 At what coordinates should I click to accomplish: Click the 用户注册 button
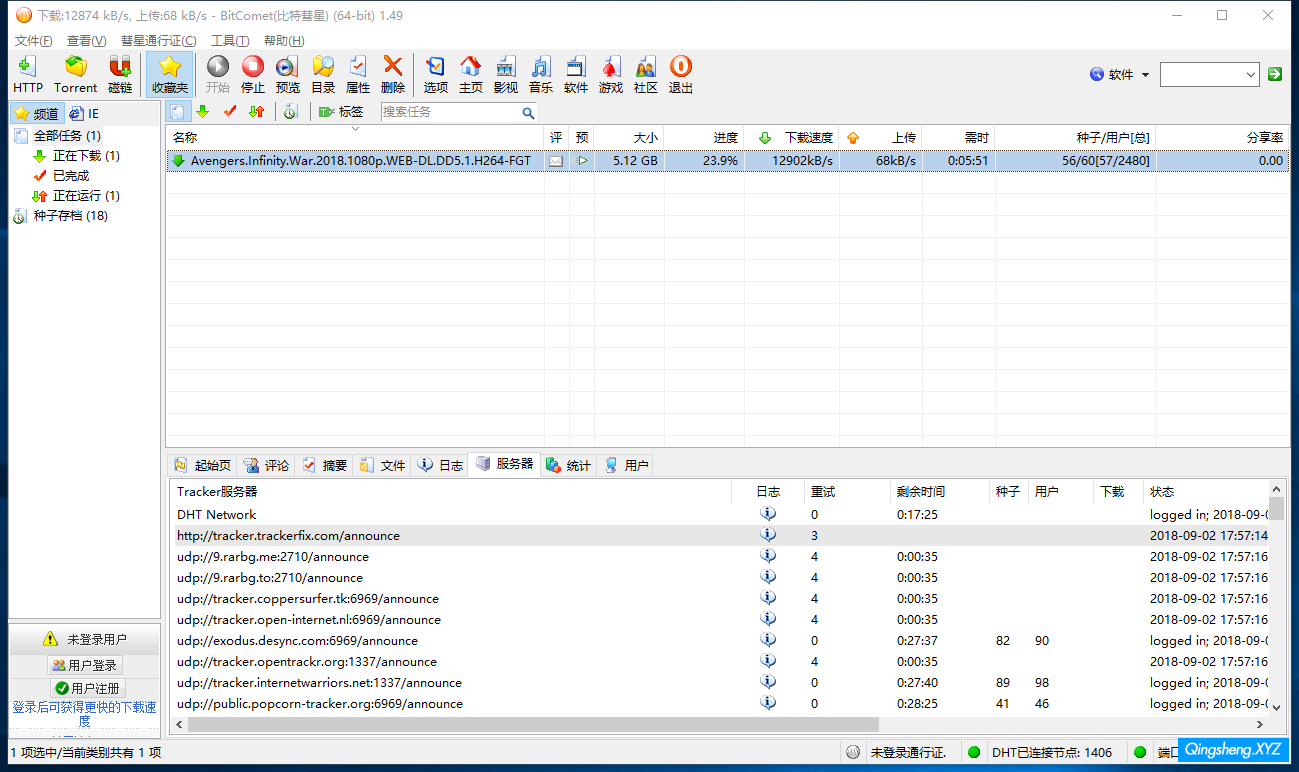[x=87, y=688]
